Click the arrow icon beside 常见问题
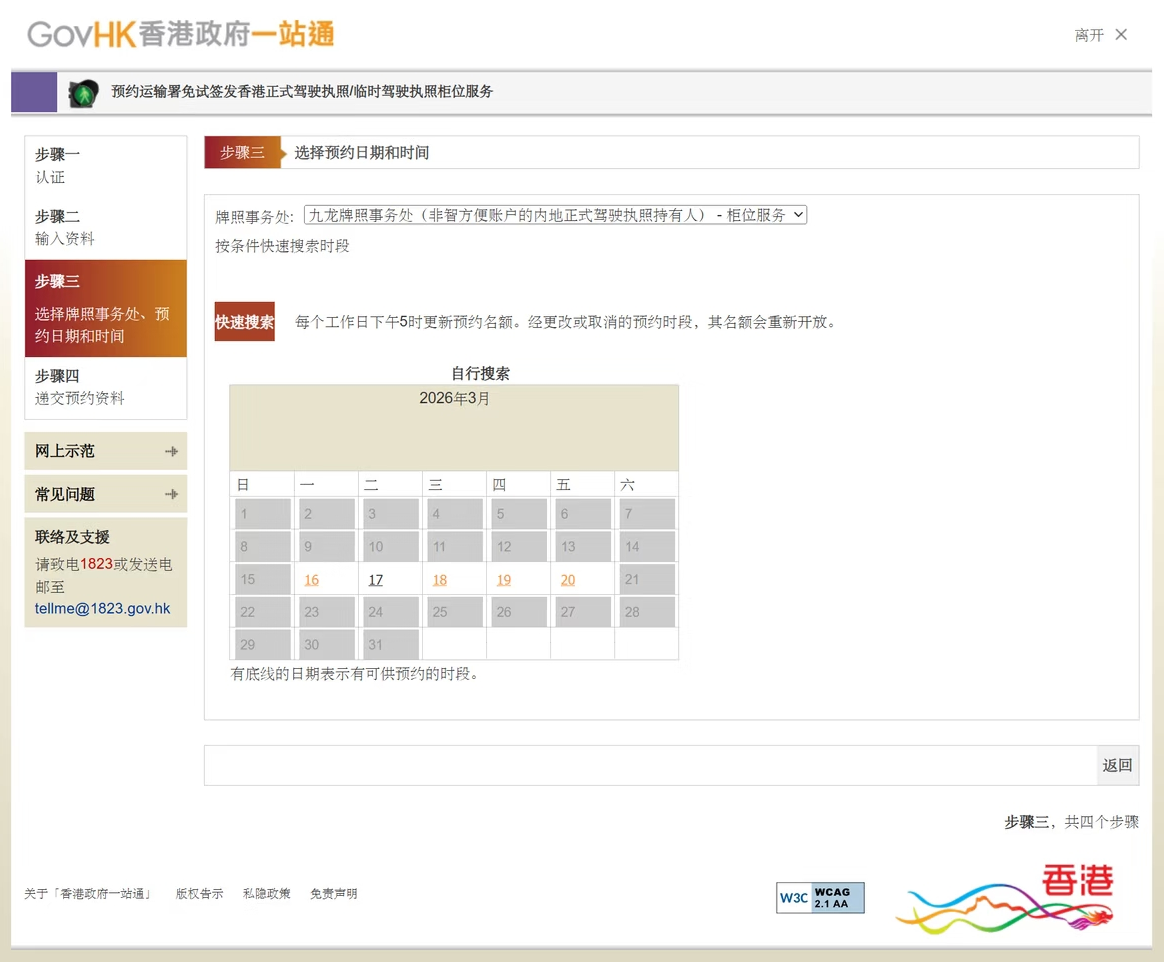Screen dimensions: 1164x962 coord(172,493)
